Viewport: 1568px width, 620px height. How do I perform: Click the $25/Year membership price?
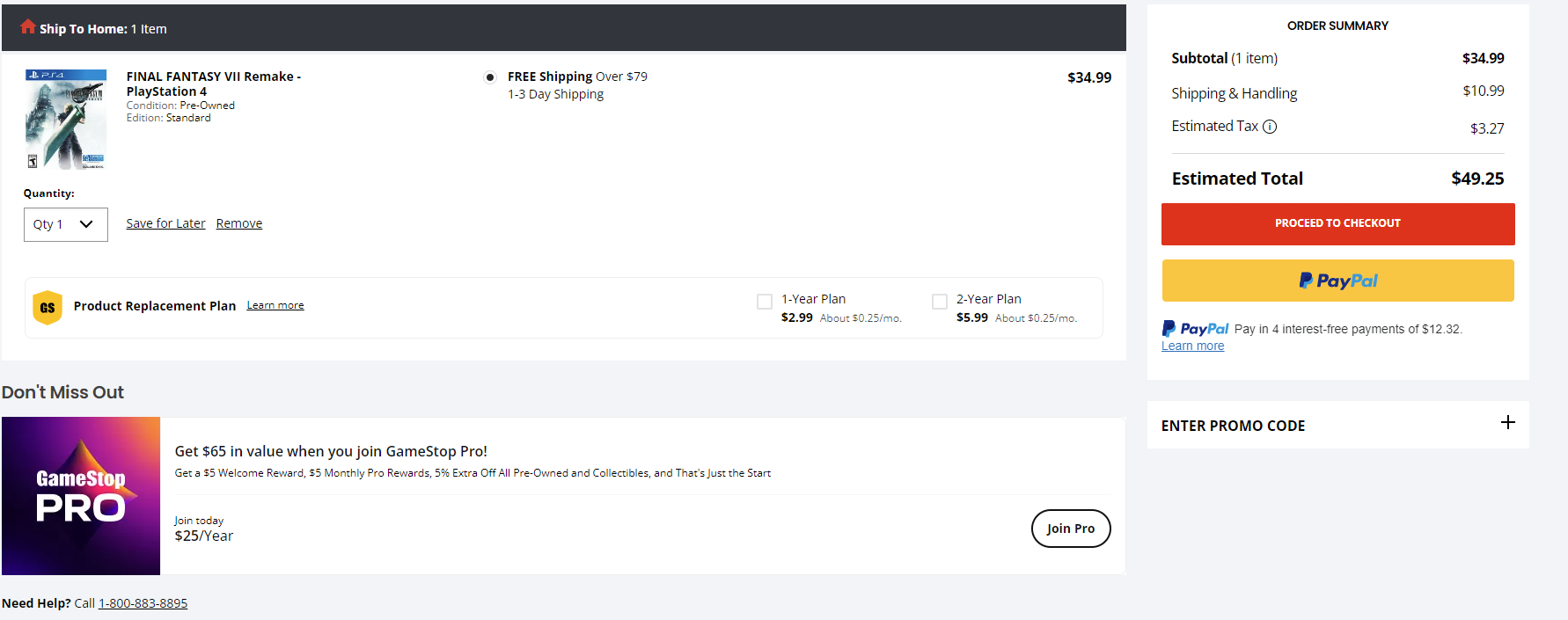[x=204, y=536]
